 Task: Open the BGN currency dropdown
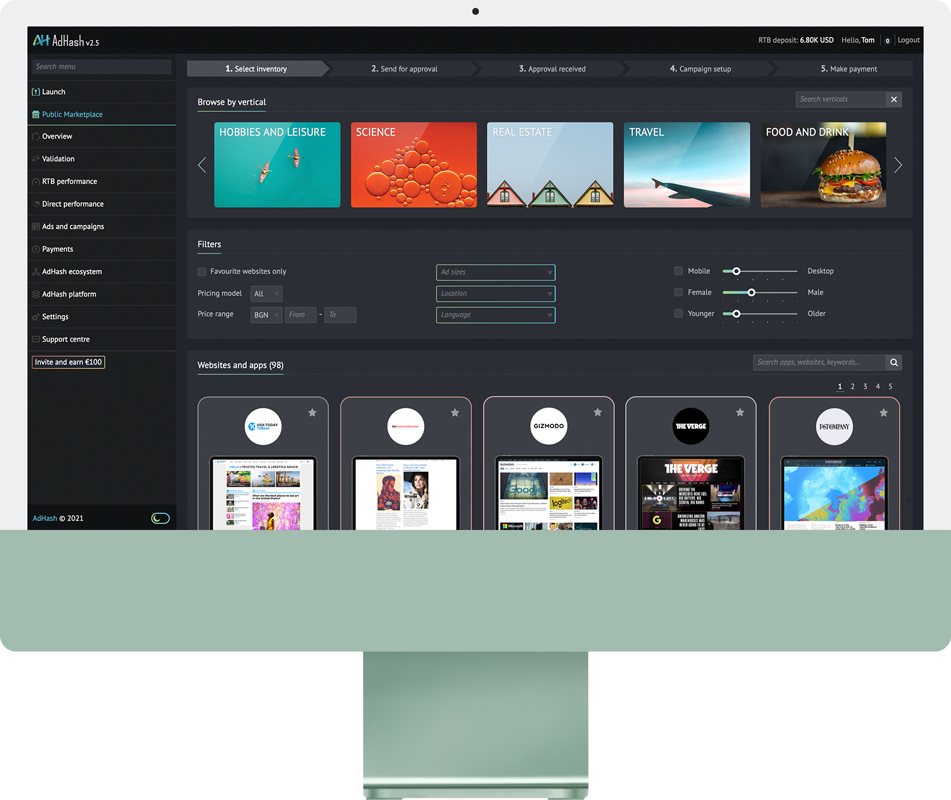point(266,315)
